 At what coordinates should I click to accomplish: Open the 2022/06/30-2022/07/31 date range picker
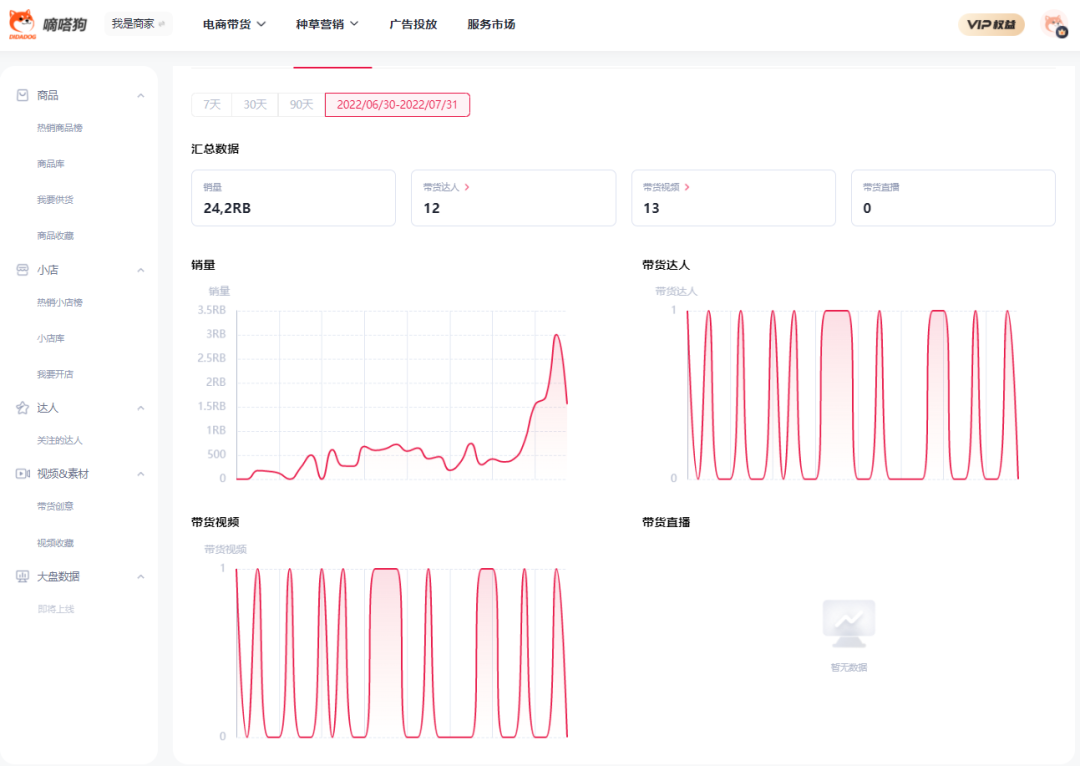(x=397, y=105)
